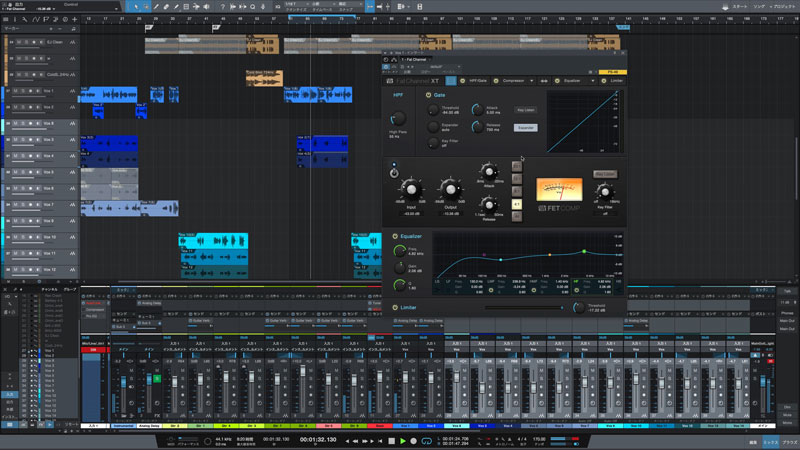Toggle the lower Equalizer section power
800x450 pixels.
(395, 236)
